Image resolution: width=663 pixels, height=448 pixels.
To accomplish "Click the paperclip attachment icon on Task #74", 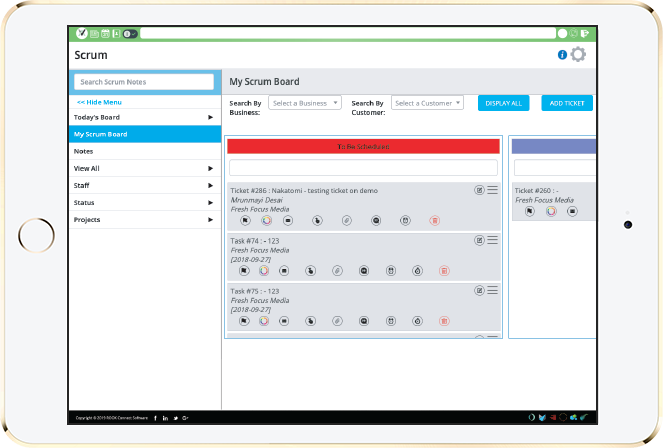I will tap(337, 270).
